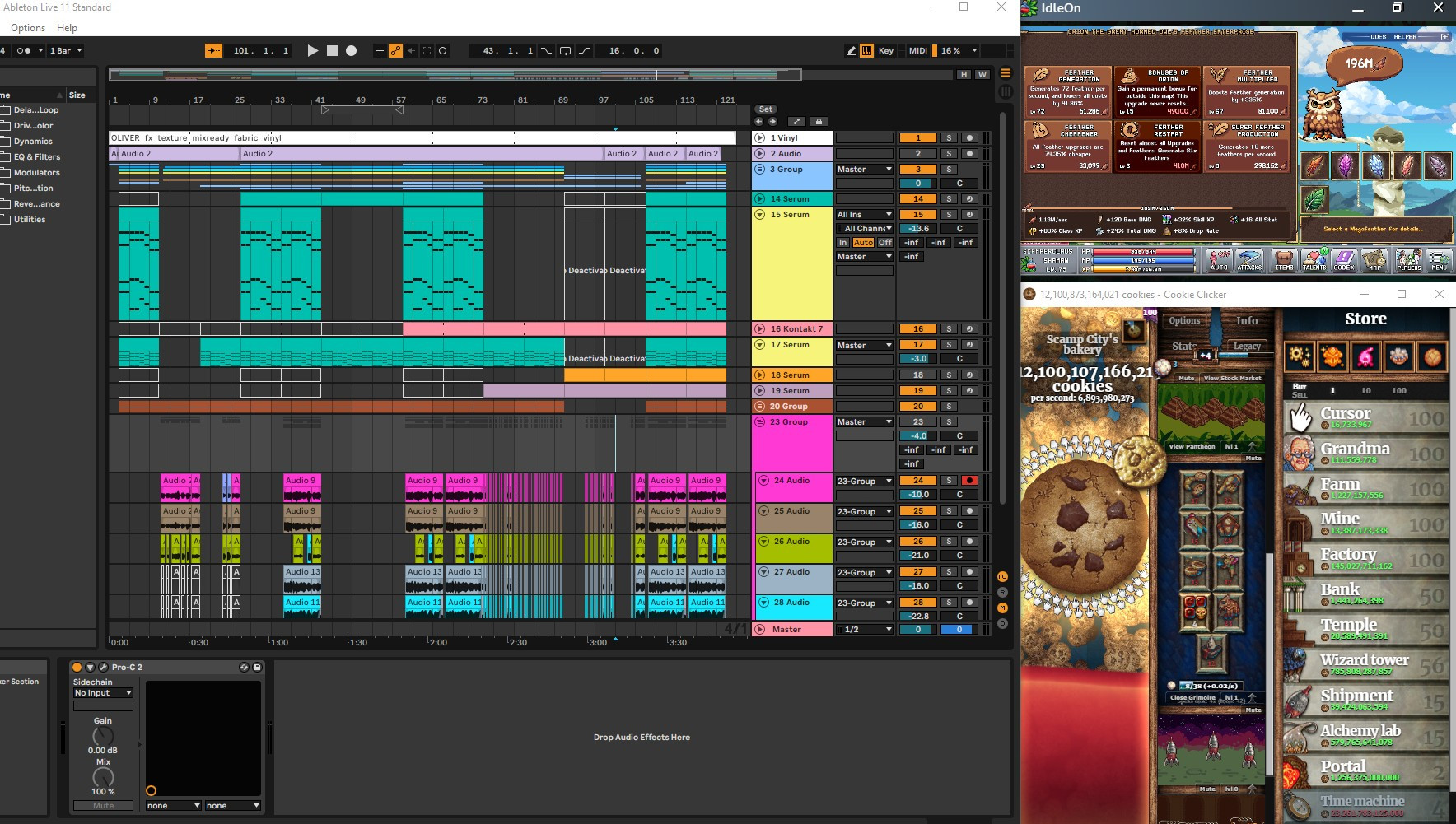1456x824 pixels.
Task: Click the Key map mode switch
Action: coord(886,50)
